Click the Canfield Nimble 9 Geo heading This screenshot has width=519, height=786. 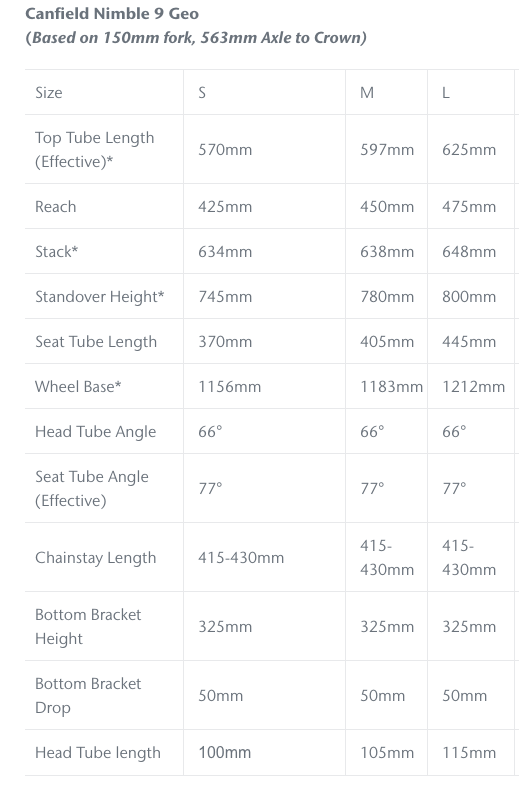112,14
